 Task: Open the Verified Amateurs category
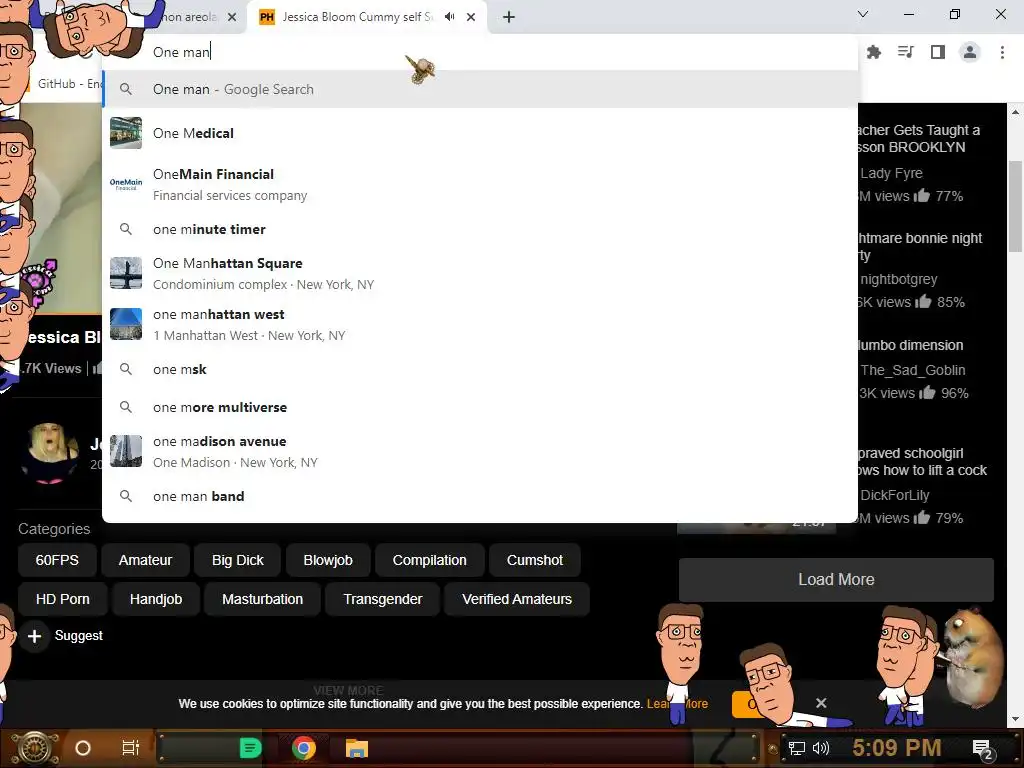(517, 599)
